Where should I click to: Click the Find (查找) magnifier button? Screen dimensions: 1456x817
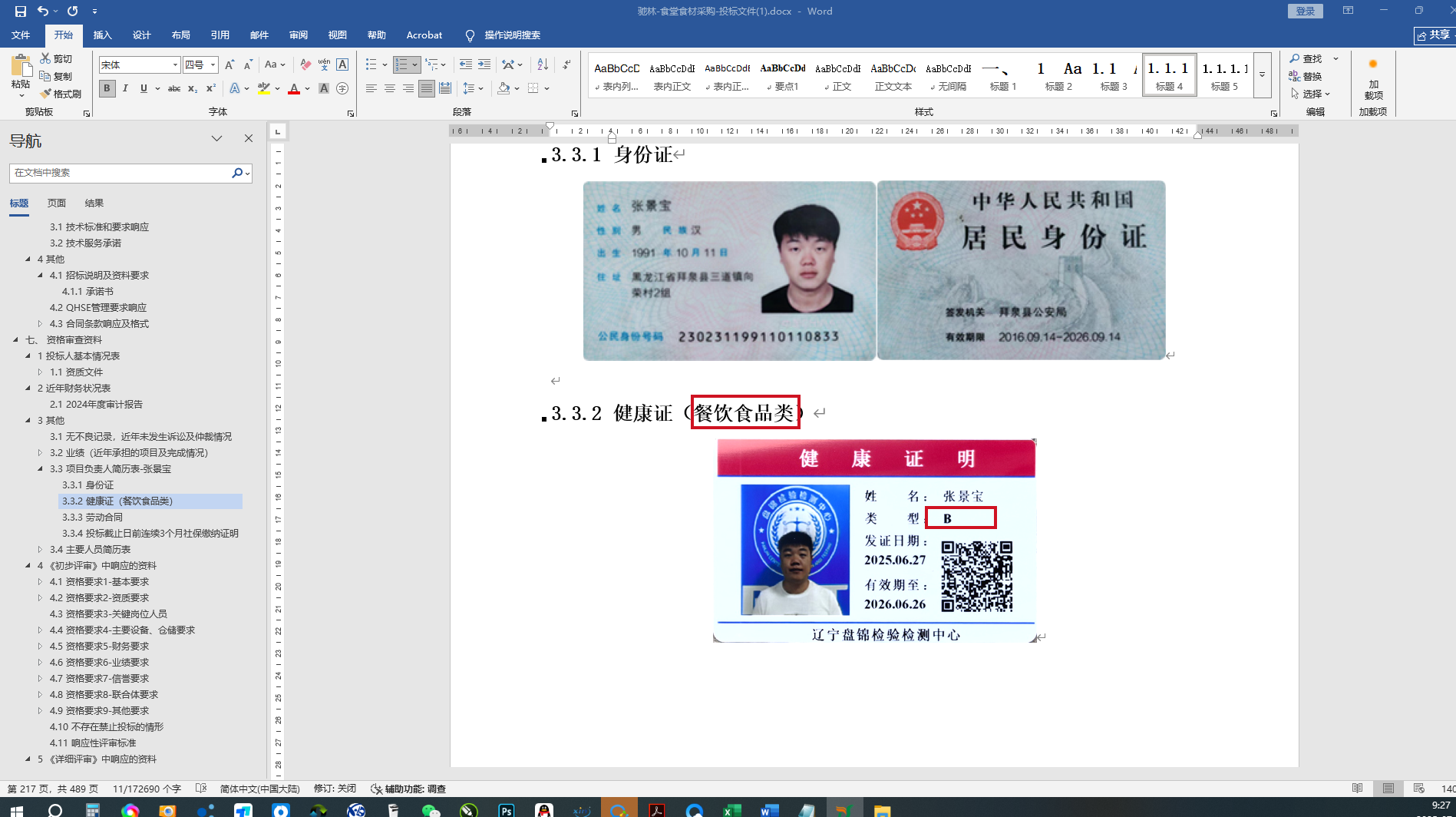[1306, 59]
